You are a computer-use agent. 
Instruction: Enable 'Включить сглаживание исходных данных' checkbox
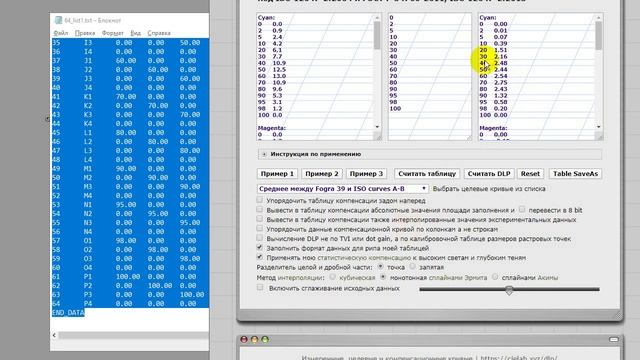coord(260,288)
